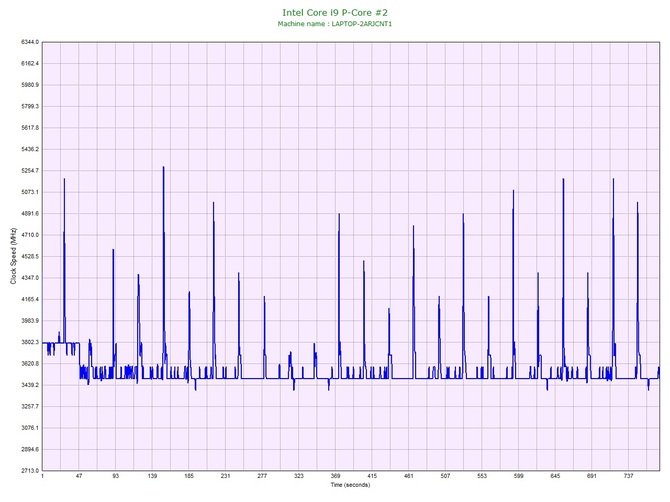The height and width of the screenshot is (502, 670).
Task: Click the 553 time-axis tick label
Action: click(x=482, y=476)
